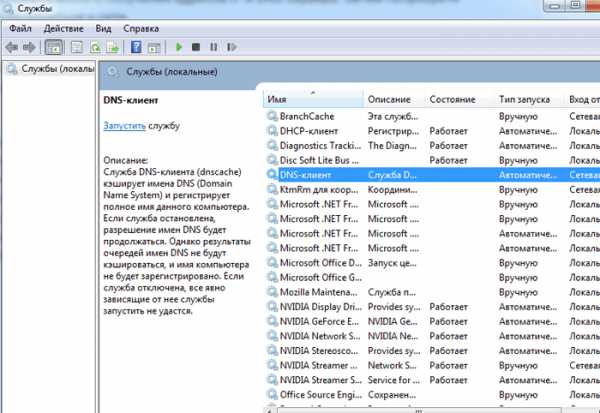Click the gear icon beside Mozilla Maintena...

[x=272, y=292]
